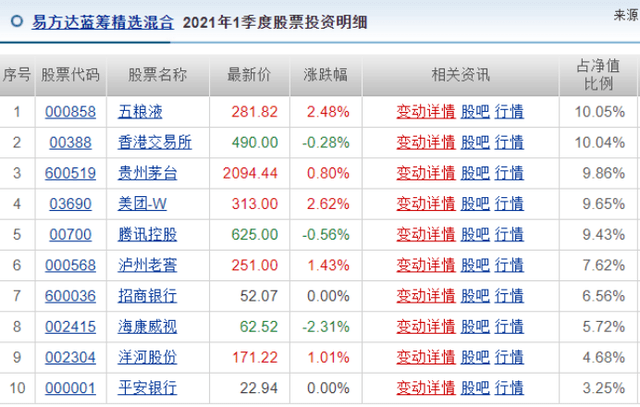
Task: Click the 最新价 column header
Action: point(249,75)
